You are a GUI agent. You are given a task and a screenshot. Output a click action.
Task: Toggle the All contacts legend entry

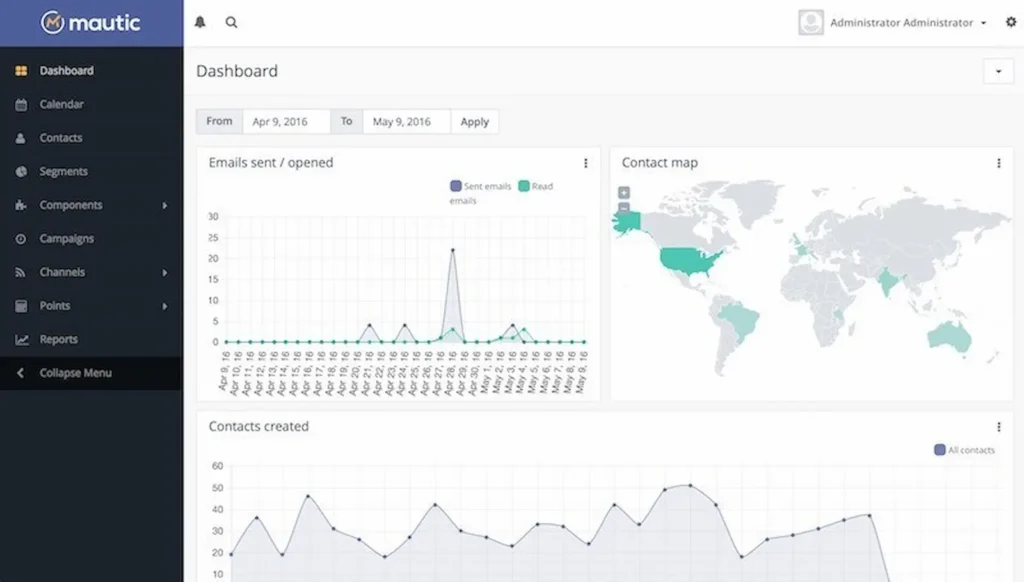pyautogui.click(x=963, y=450)
